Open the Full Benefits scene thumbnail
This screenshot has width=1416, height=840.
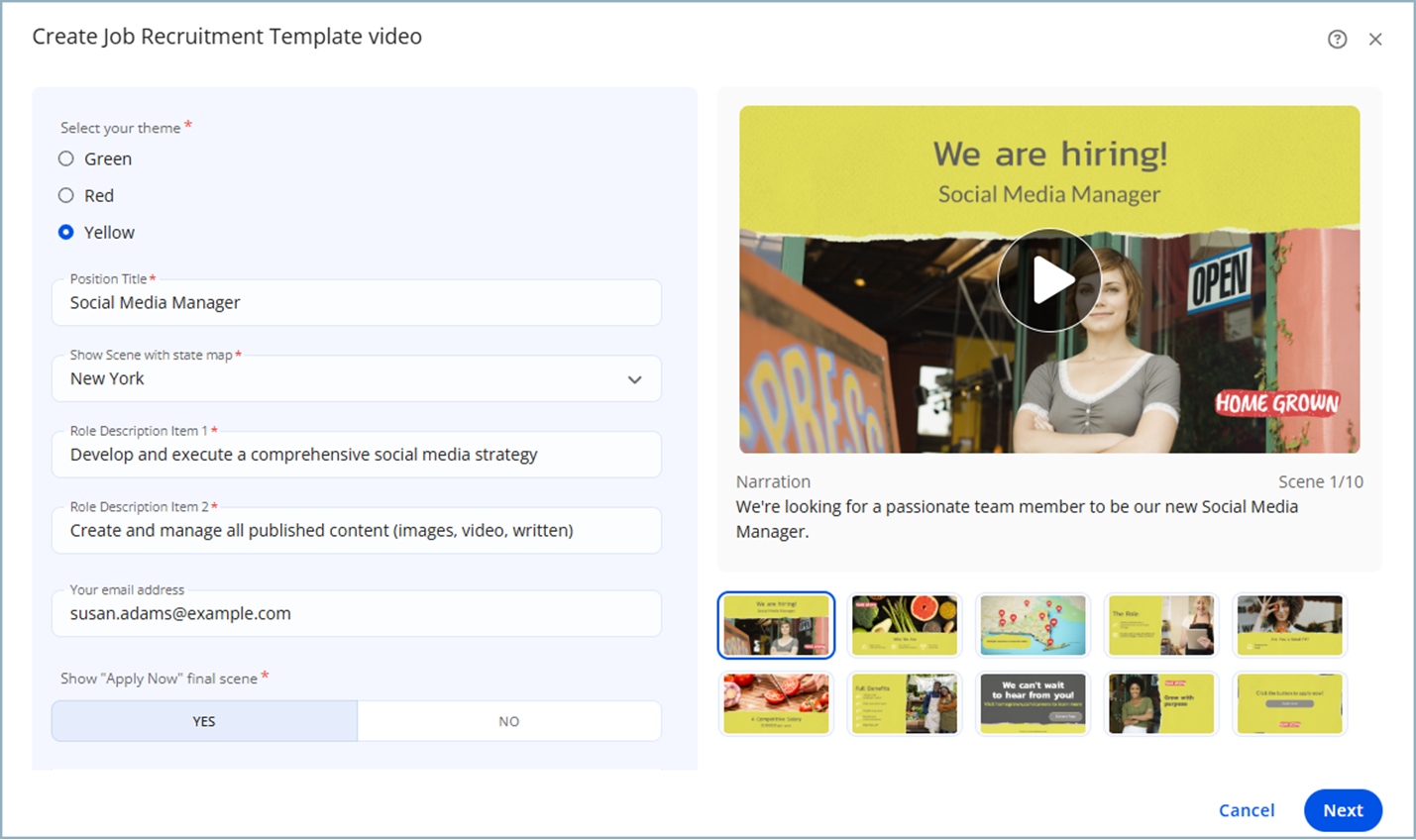point(905,703)
